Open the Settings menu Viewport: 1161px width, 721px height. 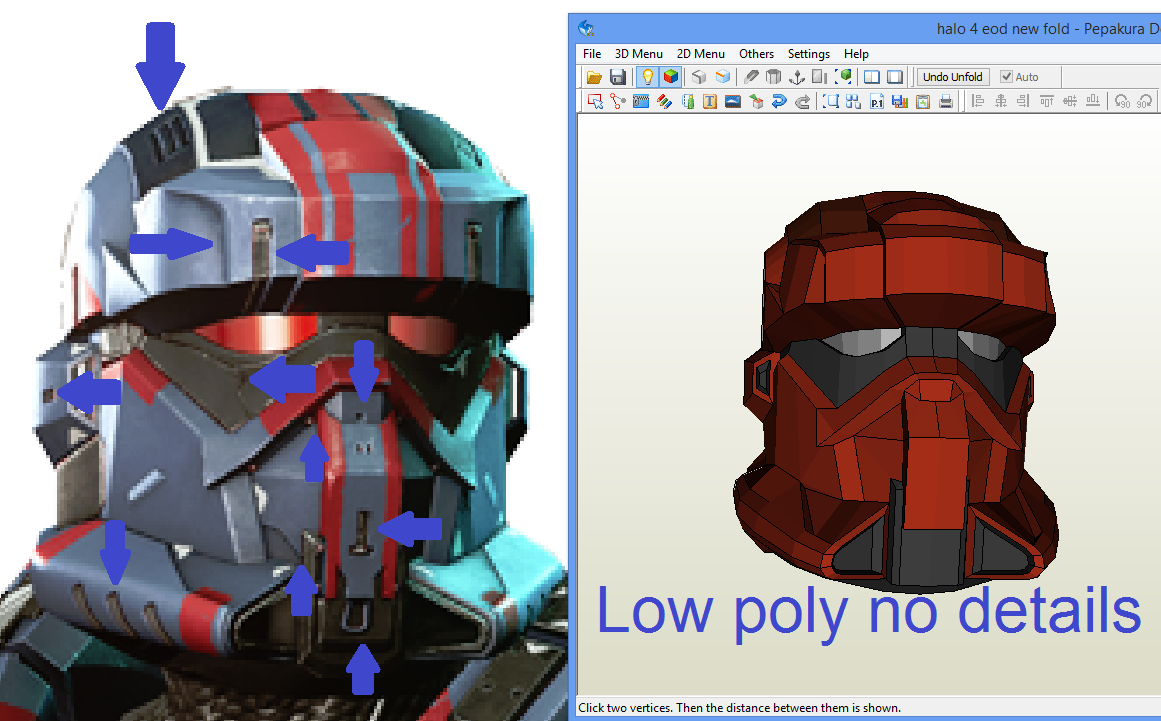point(809,53)
